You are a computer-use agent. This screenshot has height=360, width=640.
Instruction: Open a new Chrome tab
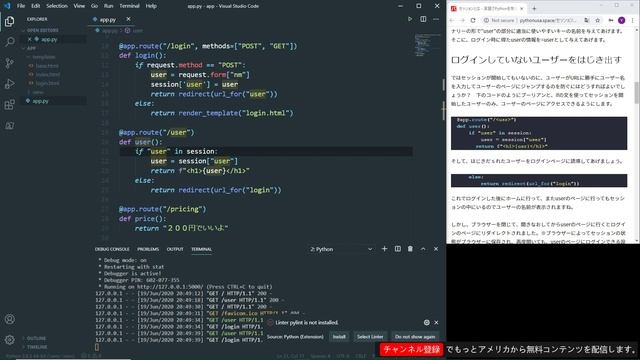[x=534, y=8]
